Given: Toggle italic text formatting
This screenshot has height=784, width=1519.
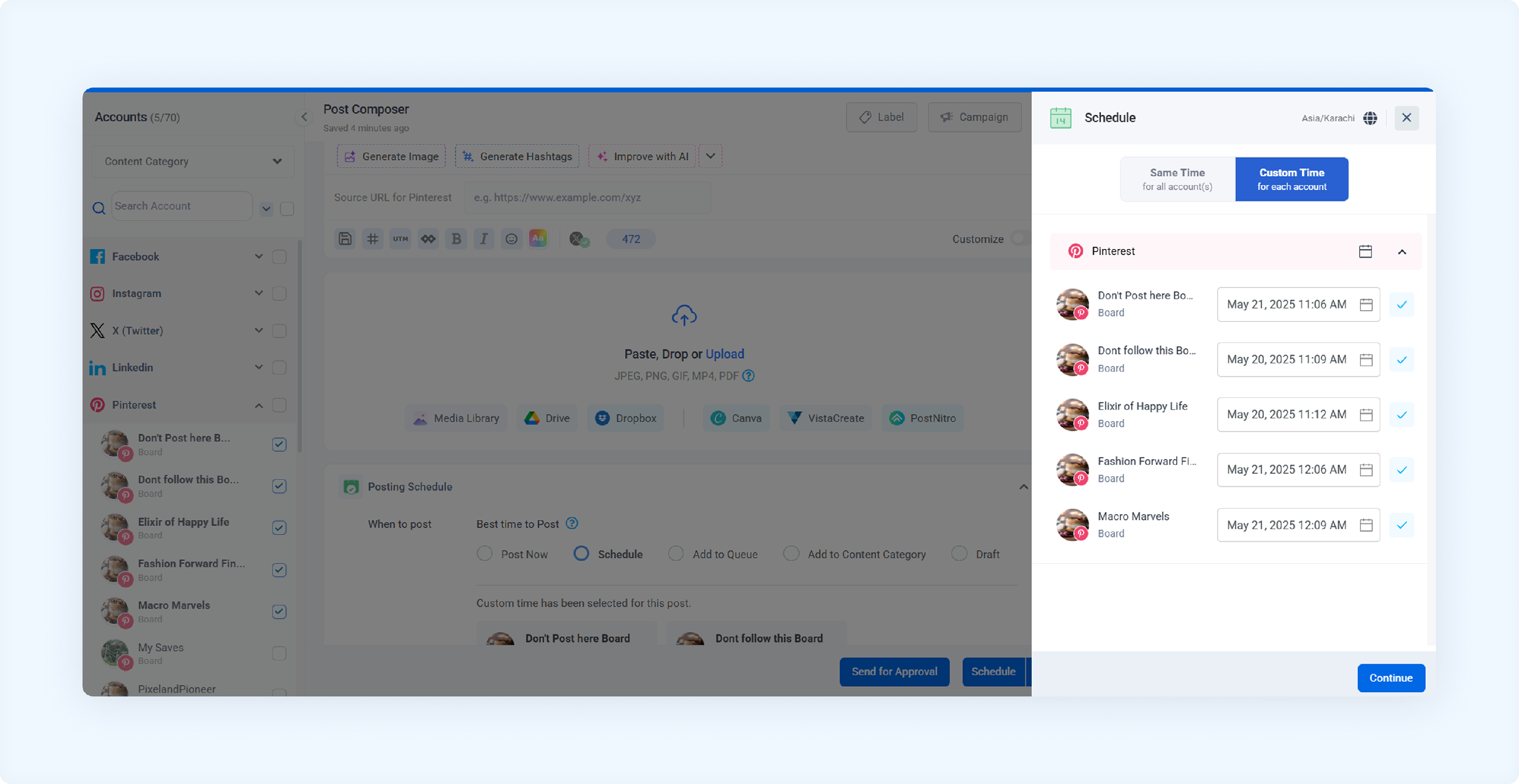Looking at the screenshot, I should click(x=484, y=239).
